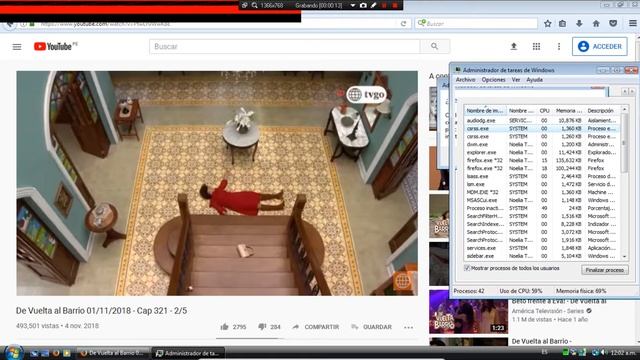Click the recorder zoom magnifier icon
640x360 pixels.
(254, 5)
